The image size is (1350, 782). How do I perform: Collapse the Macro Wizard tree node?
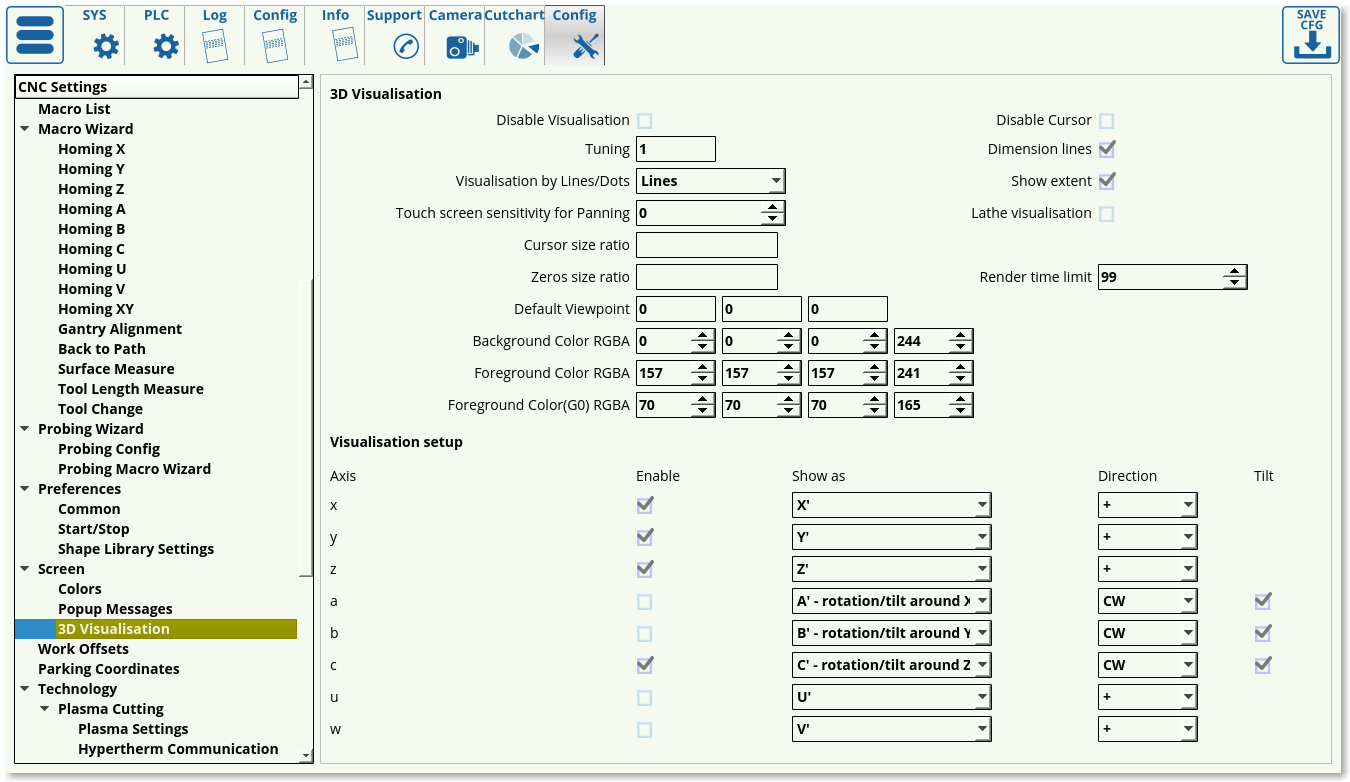coord(24,129)
